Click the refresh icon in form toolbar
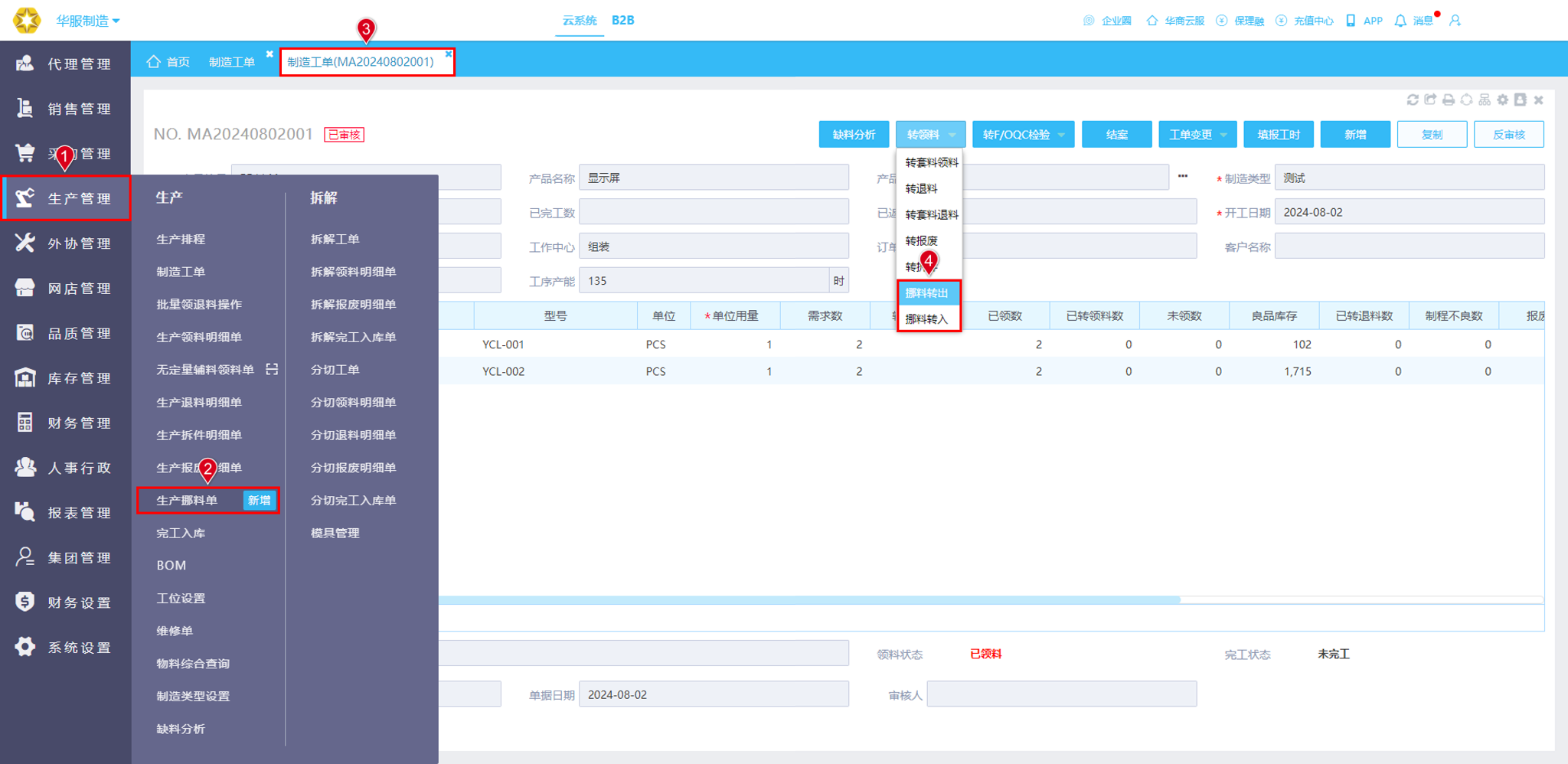Viewport: 1568px width, 764px height. point(1413,100)
